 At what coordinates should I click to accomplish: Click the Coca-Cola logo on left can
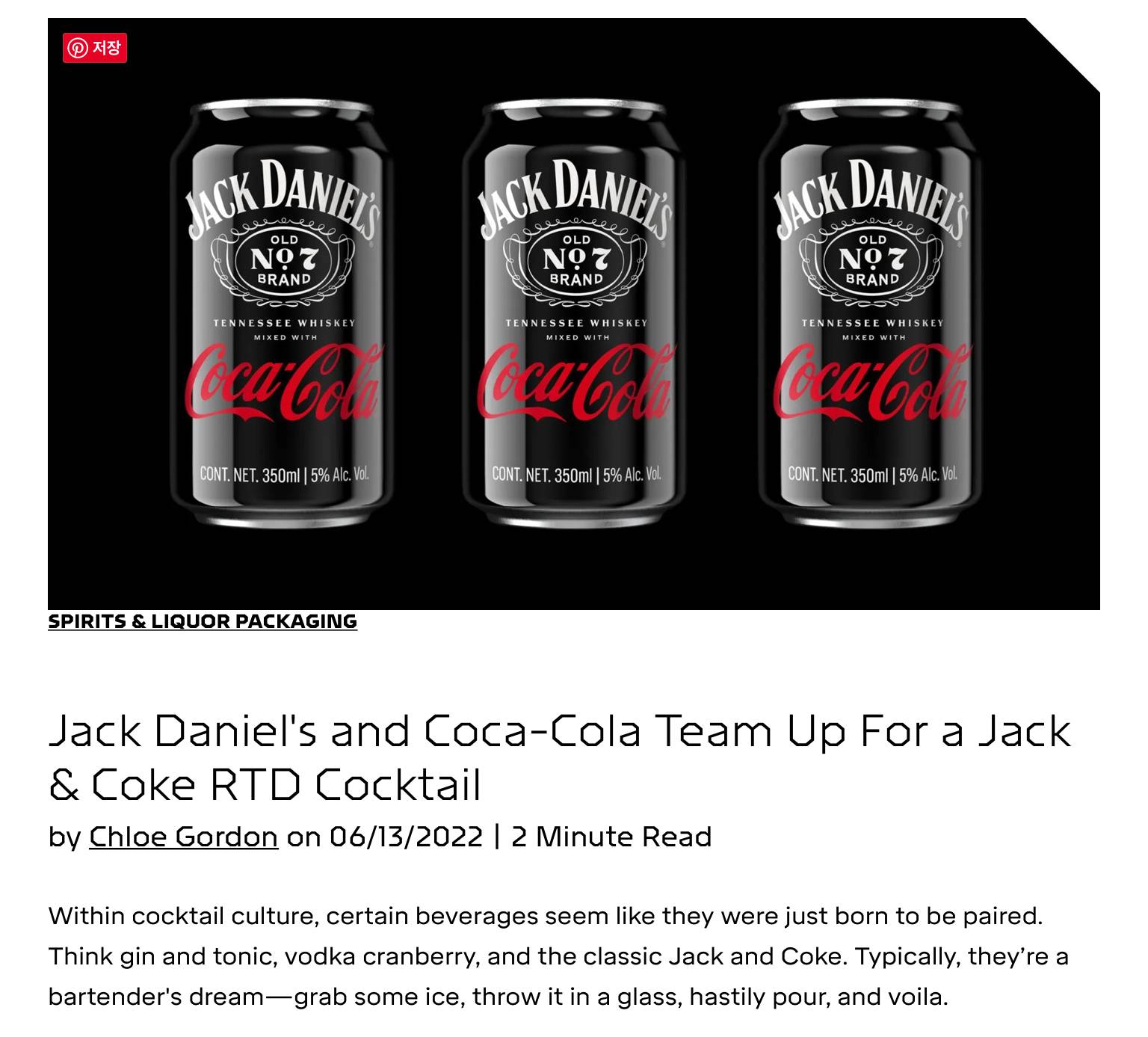[283, 382]
